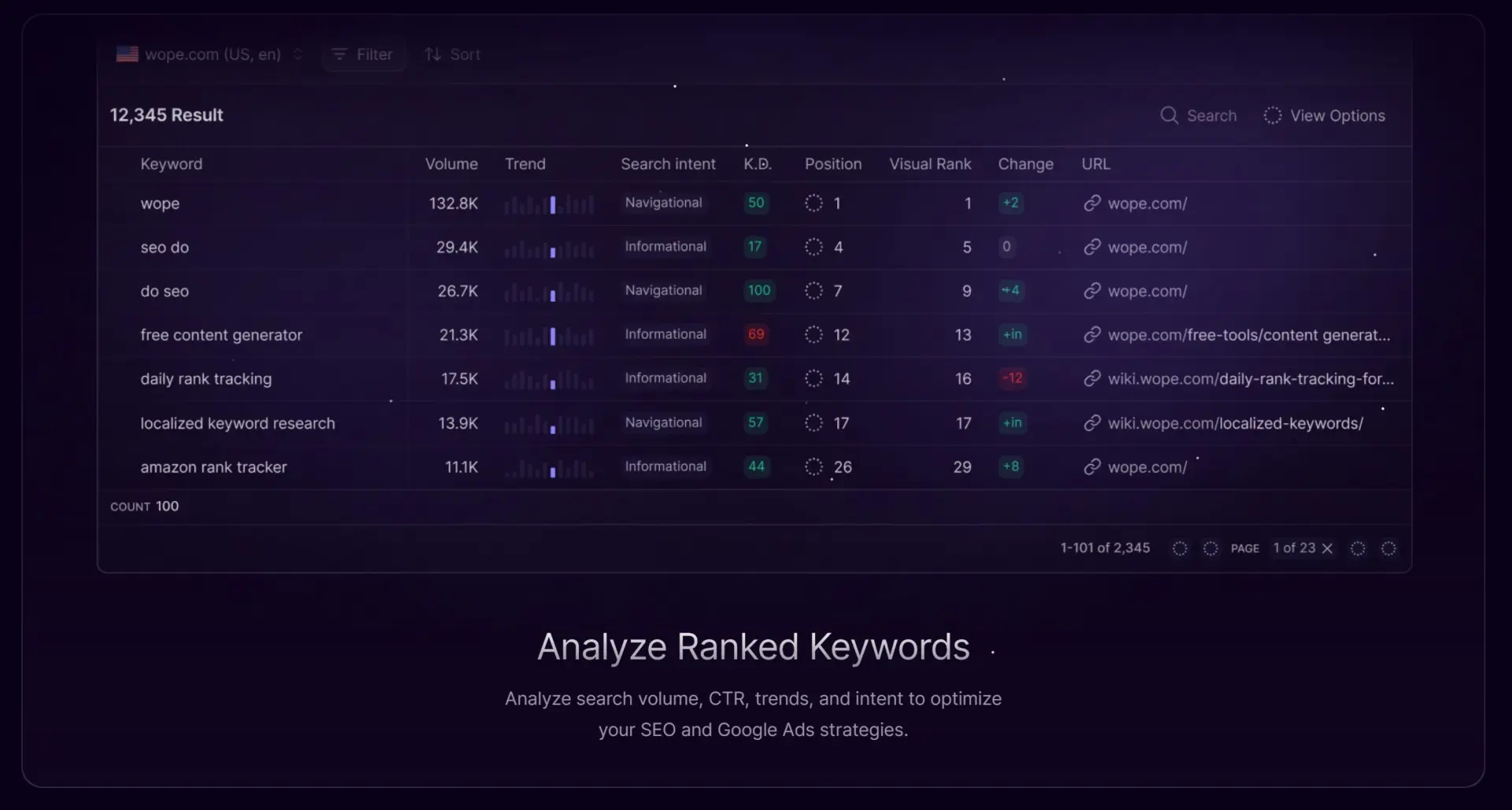
Task: Click link icon for localized-keywords URL
Action: click(x=1091, y=423)
